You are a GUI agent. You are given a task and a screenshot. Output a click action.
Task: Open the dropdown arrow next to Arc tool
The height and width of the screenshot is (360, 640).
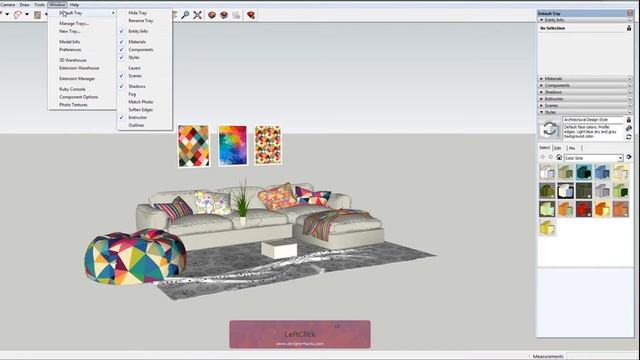27,15
